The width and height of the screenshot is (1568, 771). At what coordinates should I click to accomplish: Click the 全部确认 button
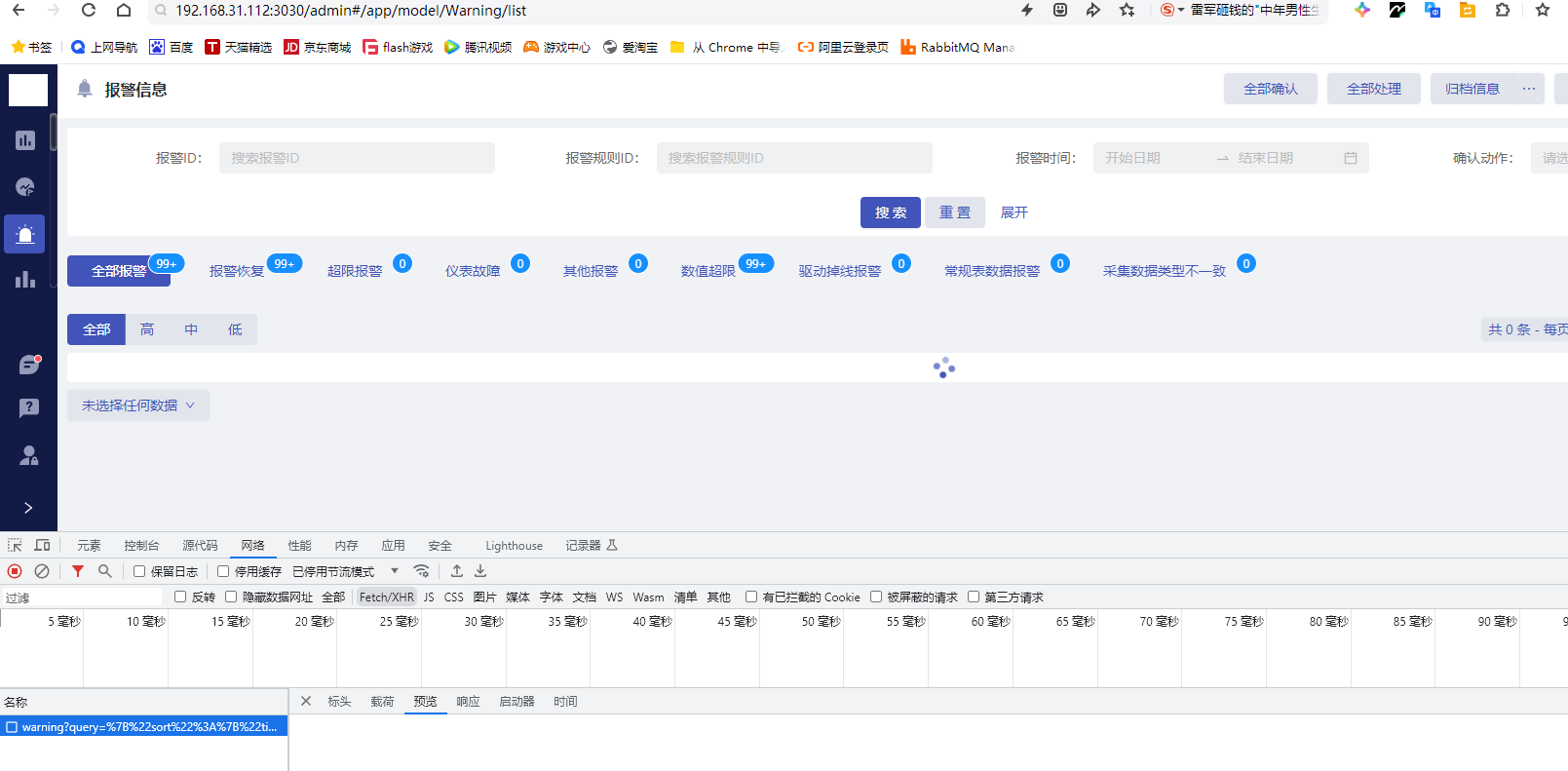(1271, 89)
